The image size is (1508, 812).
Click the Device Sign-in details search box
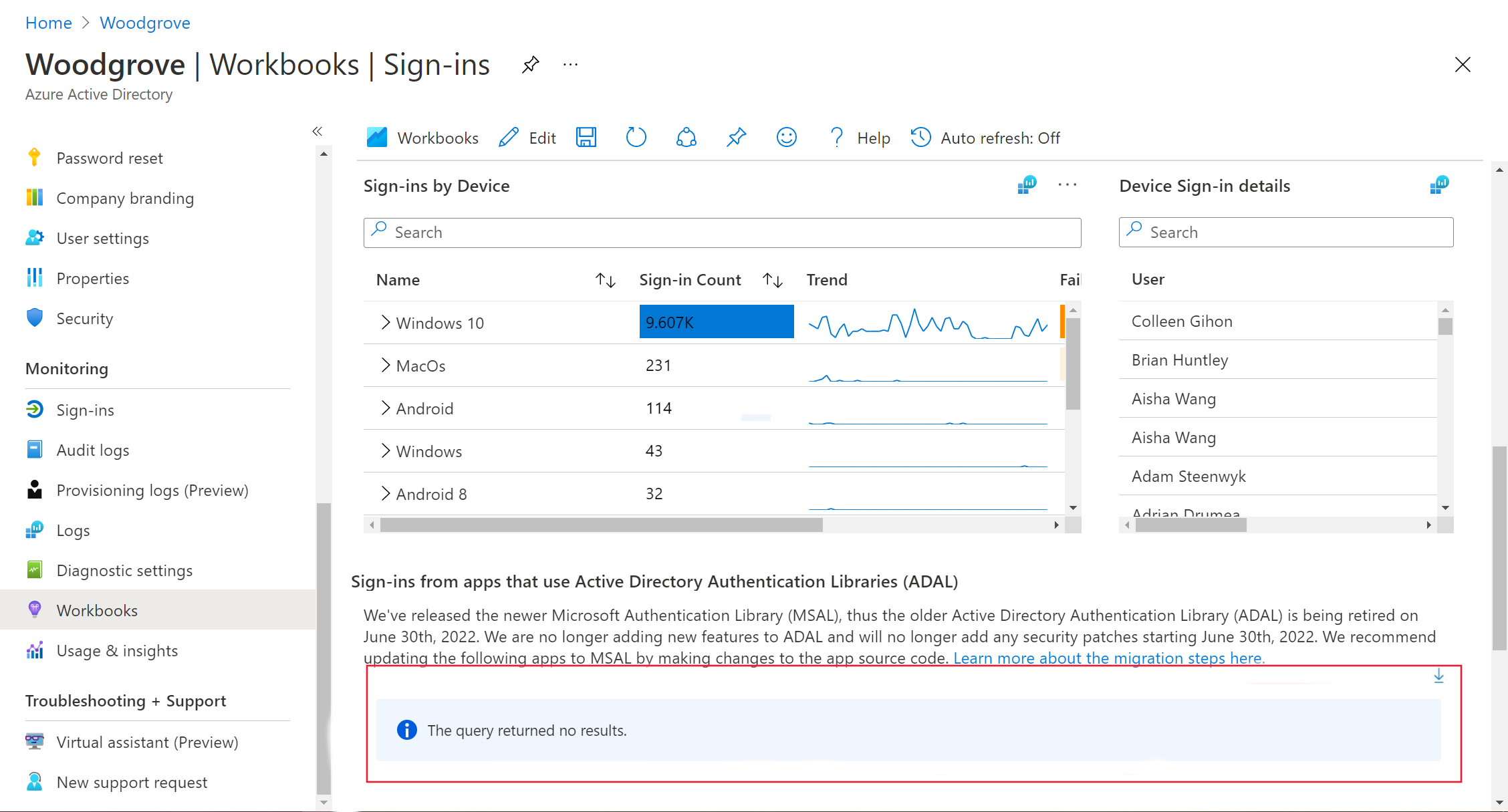1286,232
